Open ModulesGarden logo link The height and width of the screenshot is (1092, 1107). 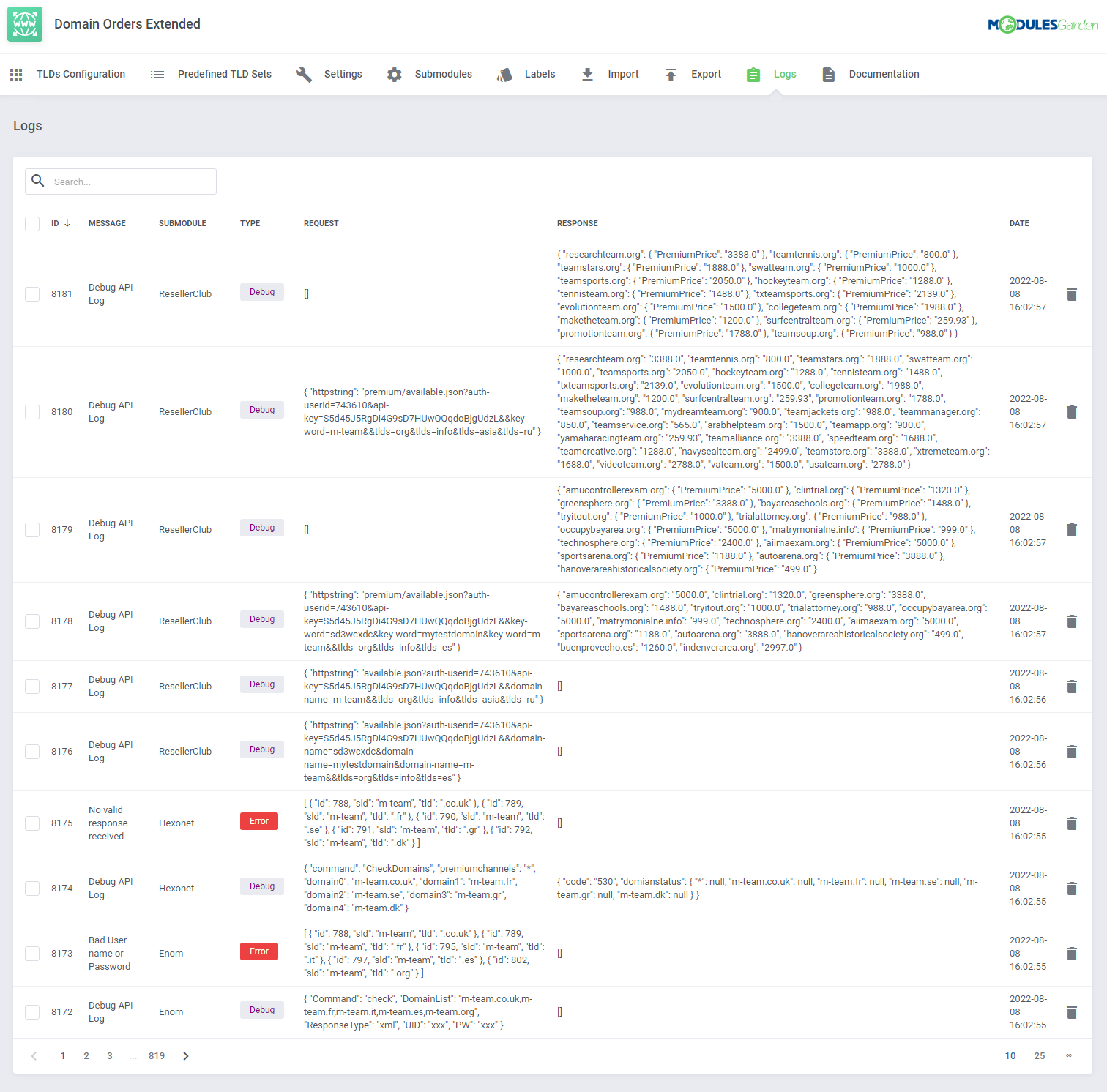1043,25
